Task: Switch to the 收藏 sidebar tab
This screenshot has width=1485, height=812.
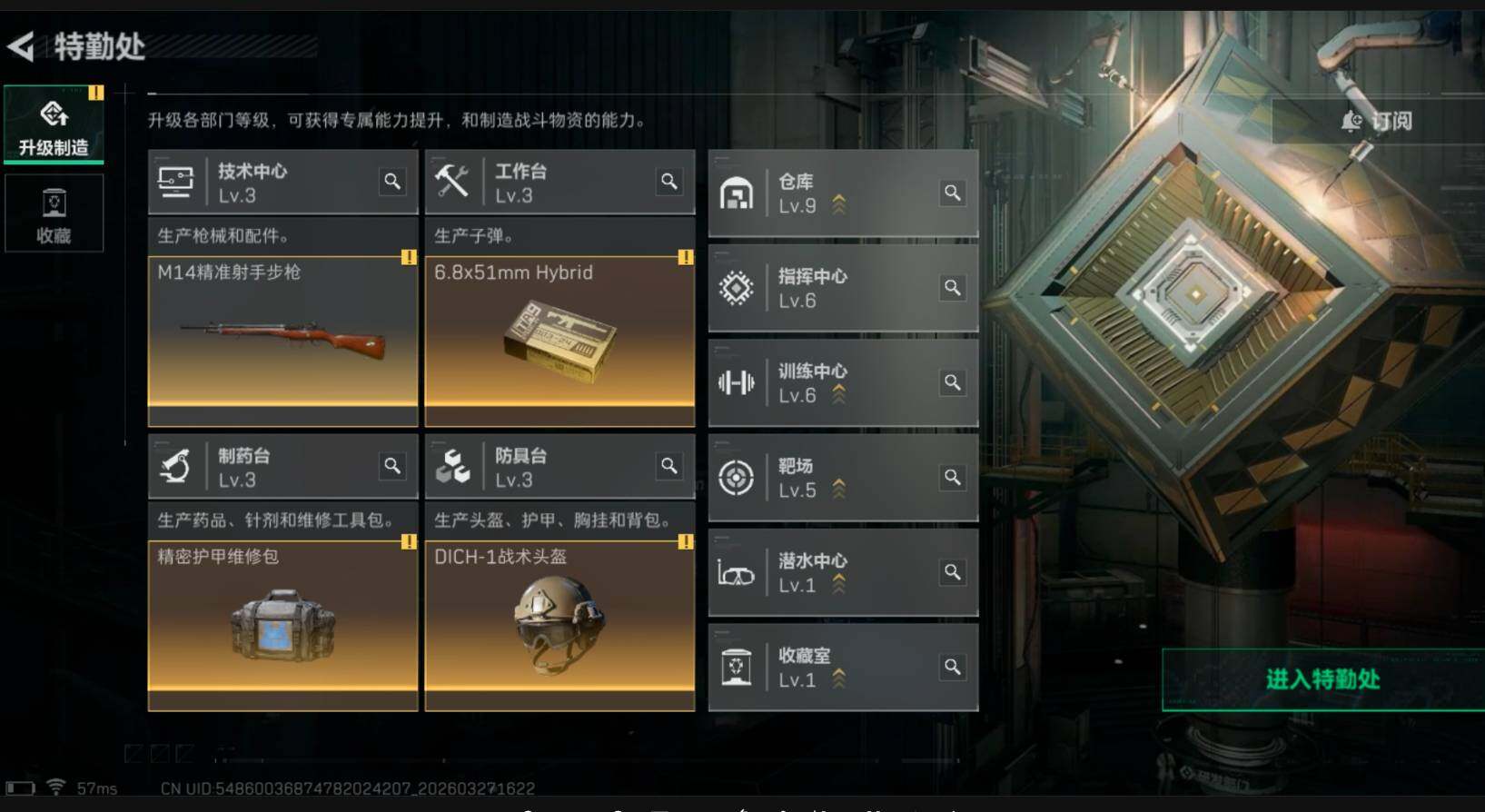Action: pyautogui.click(x=54, y=213)
